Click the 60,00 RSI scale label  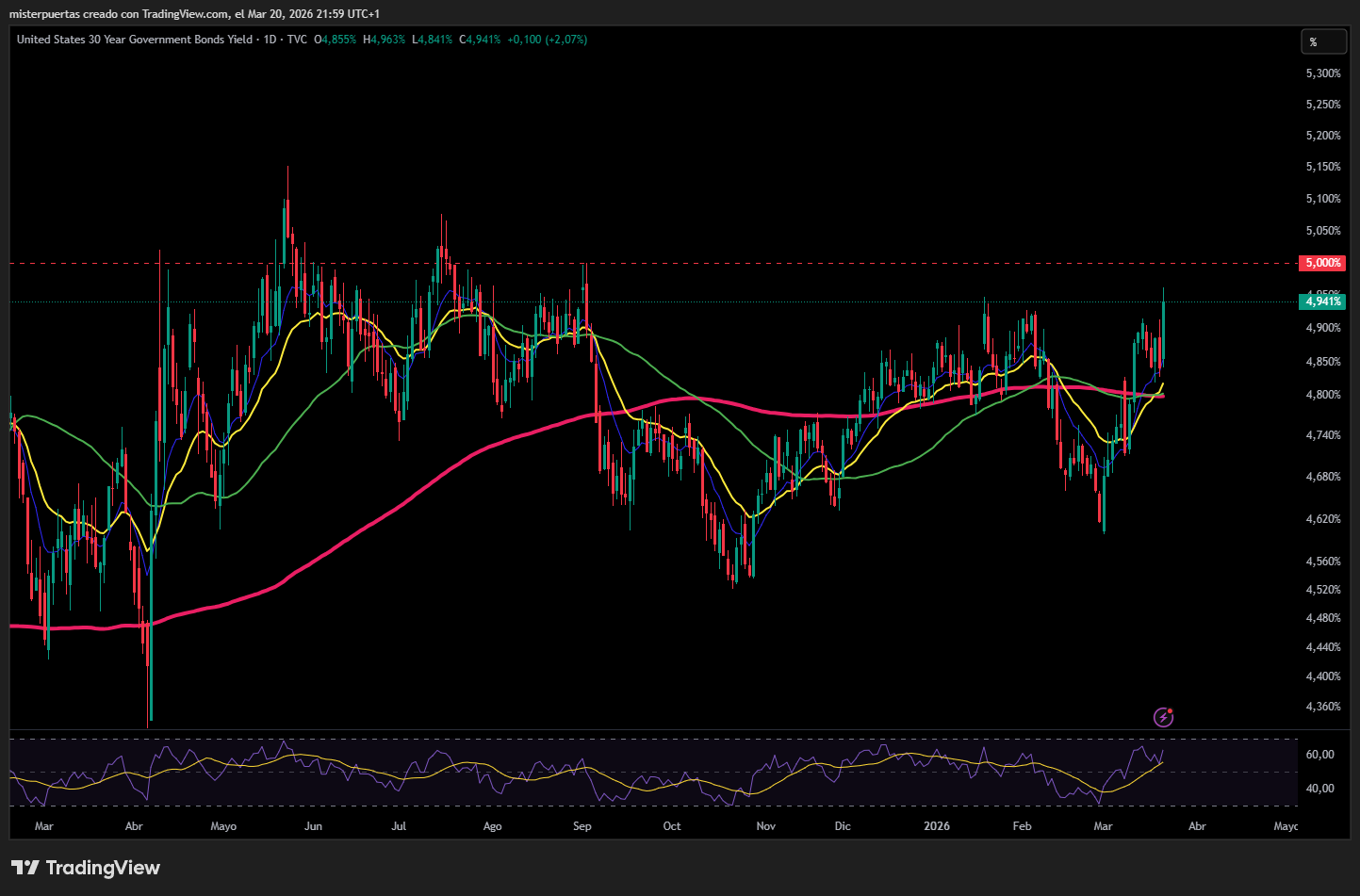[x=1319, y=755]
